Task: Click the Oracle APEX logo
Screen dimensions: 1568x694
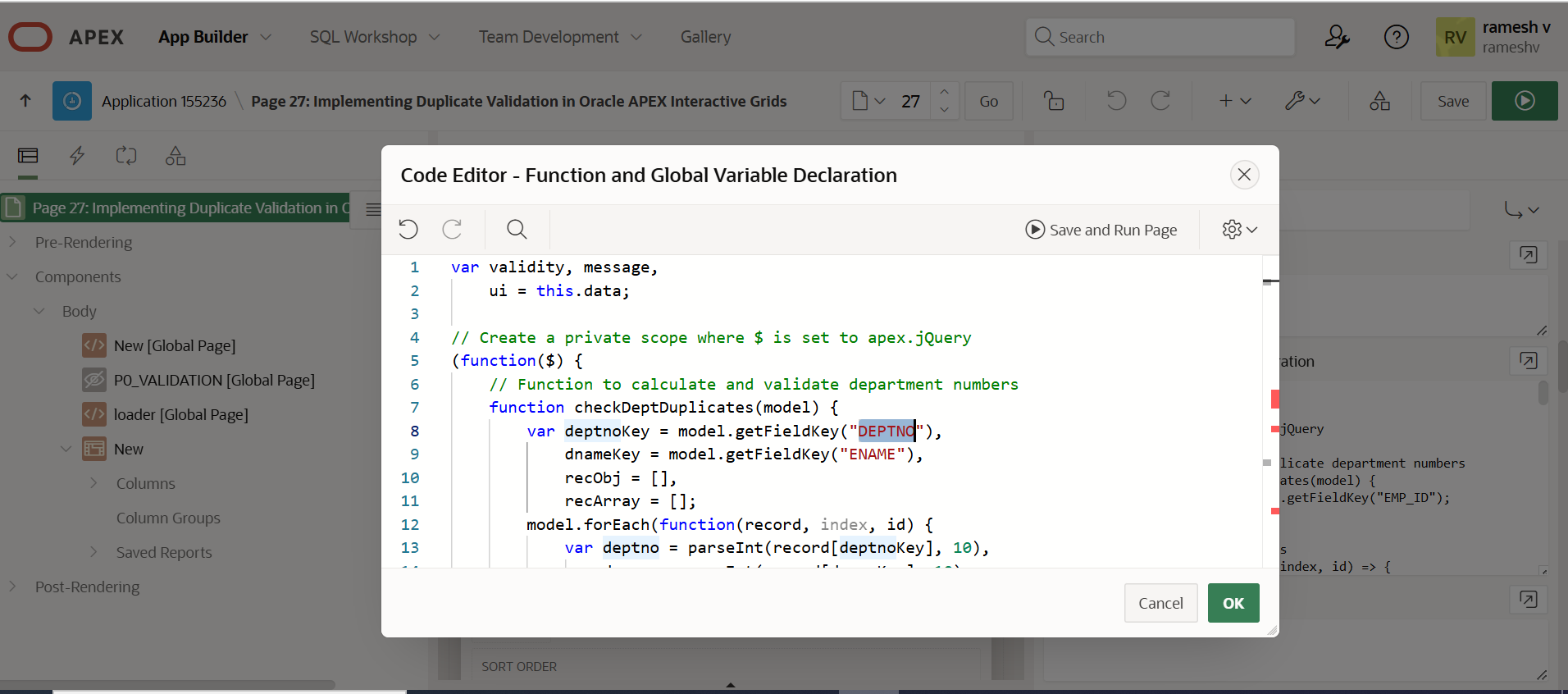Action: tap(30, 37)
